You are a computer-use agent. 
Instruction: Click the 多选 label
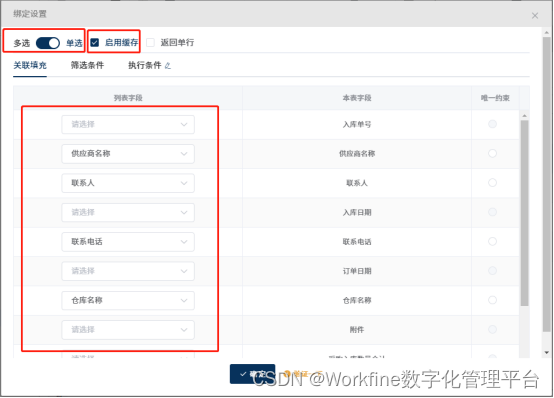pyautogui.click(x=22, y=43)
